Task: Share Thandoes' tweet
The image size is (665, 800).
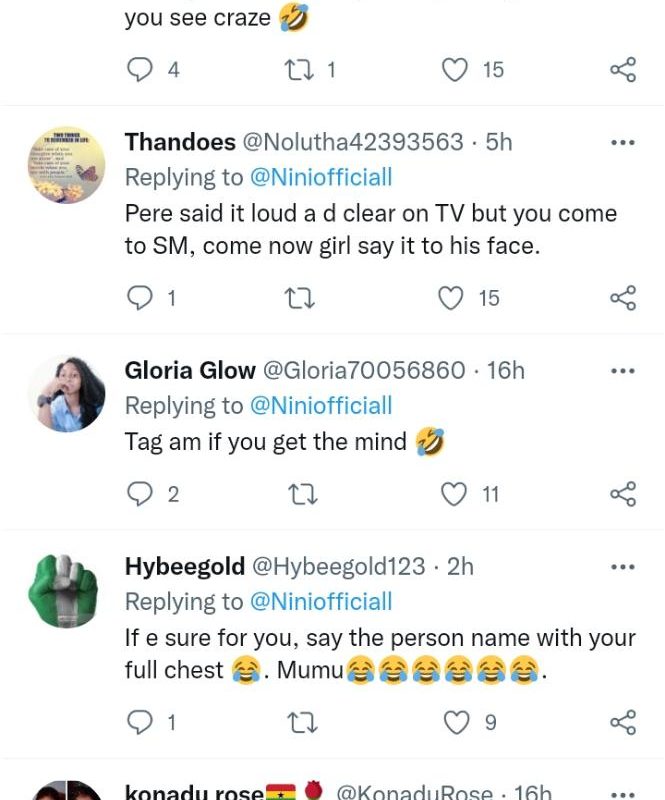Action: [x=622, y=298]
